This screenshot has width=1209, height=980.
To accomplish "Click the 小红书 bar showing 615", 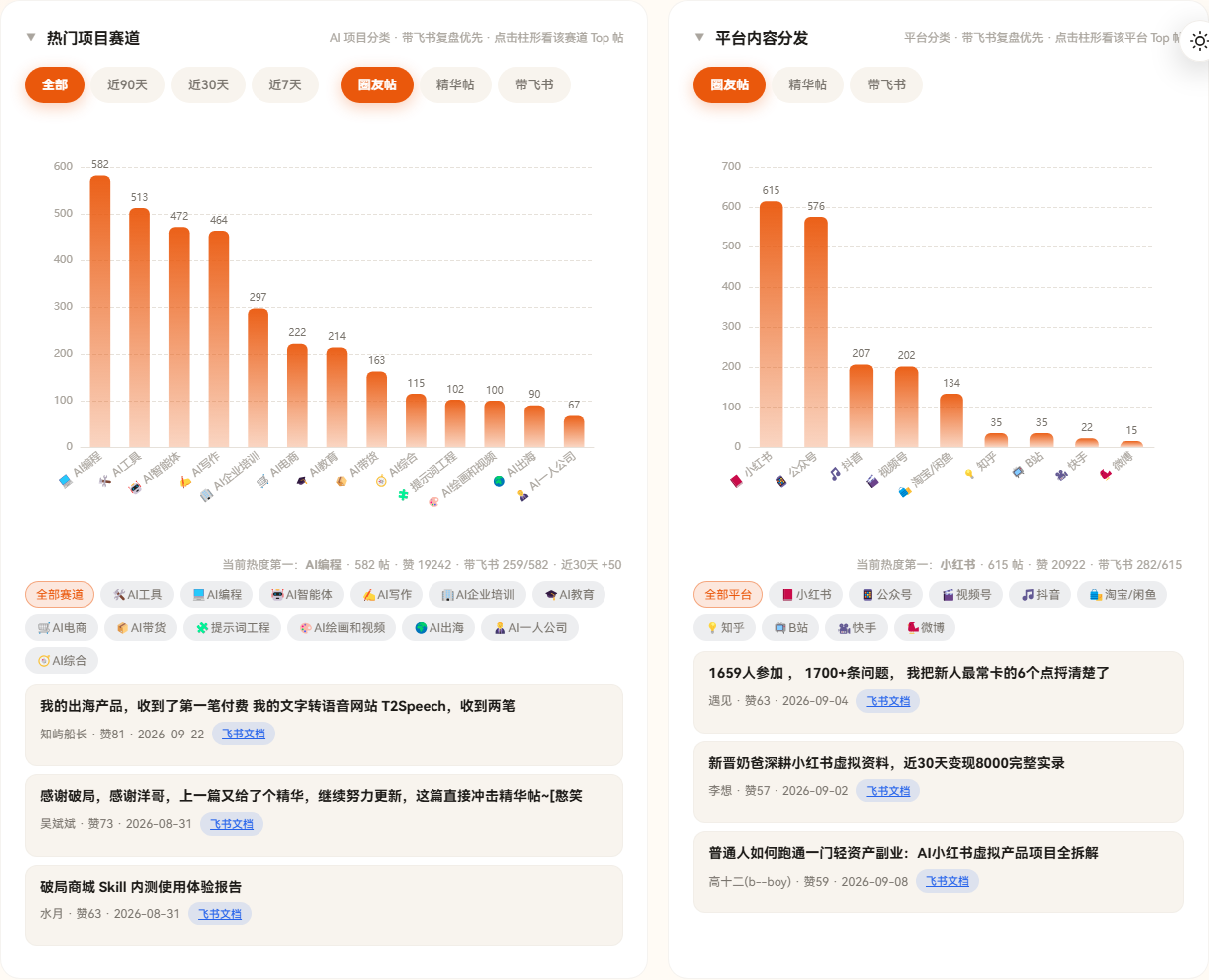I will point(772,324).
